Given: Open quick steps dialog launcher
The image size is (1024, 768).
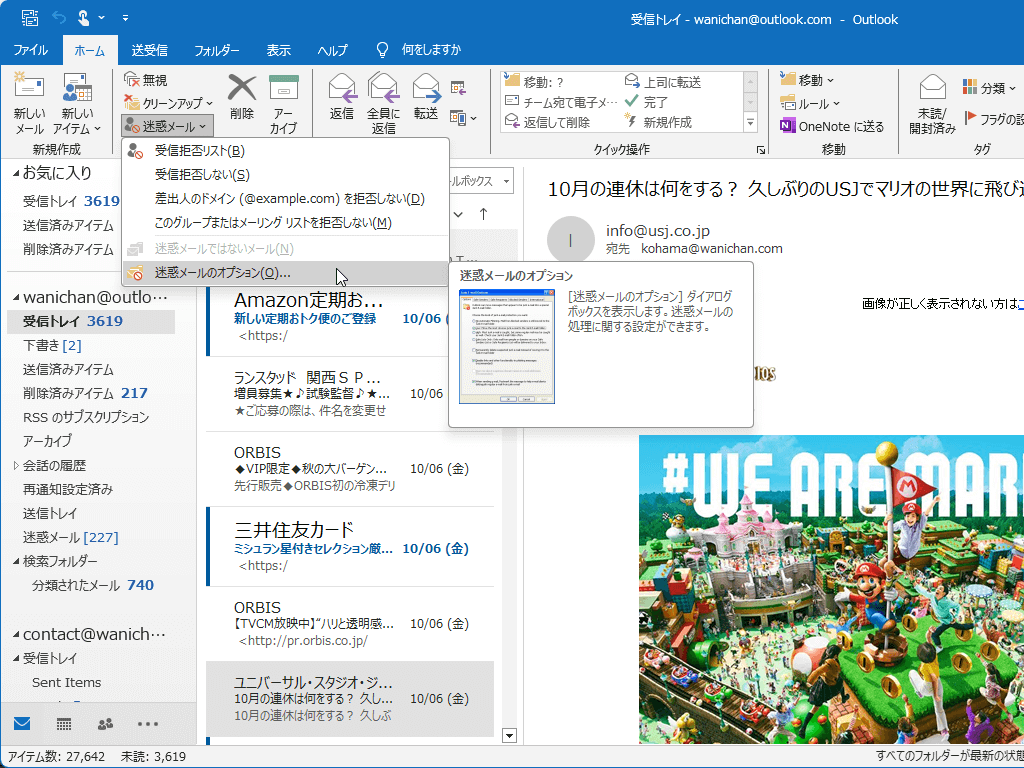Looking at the screenshot, I should (761, 150).
